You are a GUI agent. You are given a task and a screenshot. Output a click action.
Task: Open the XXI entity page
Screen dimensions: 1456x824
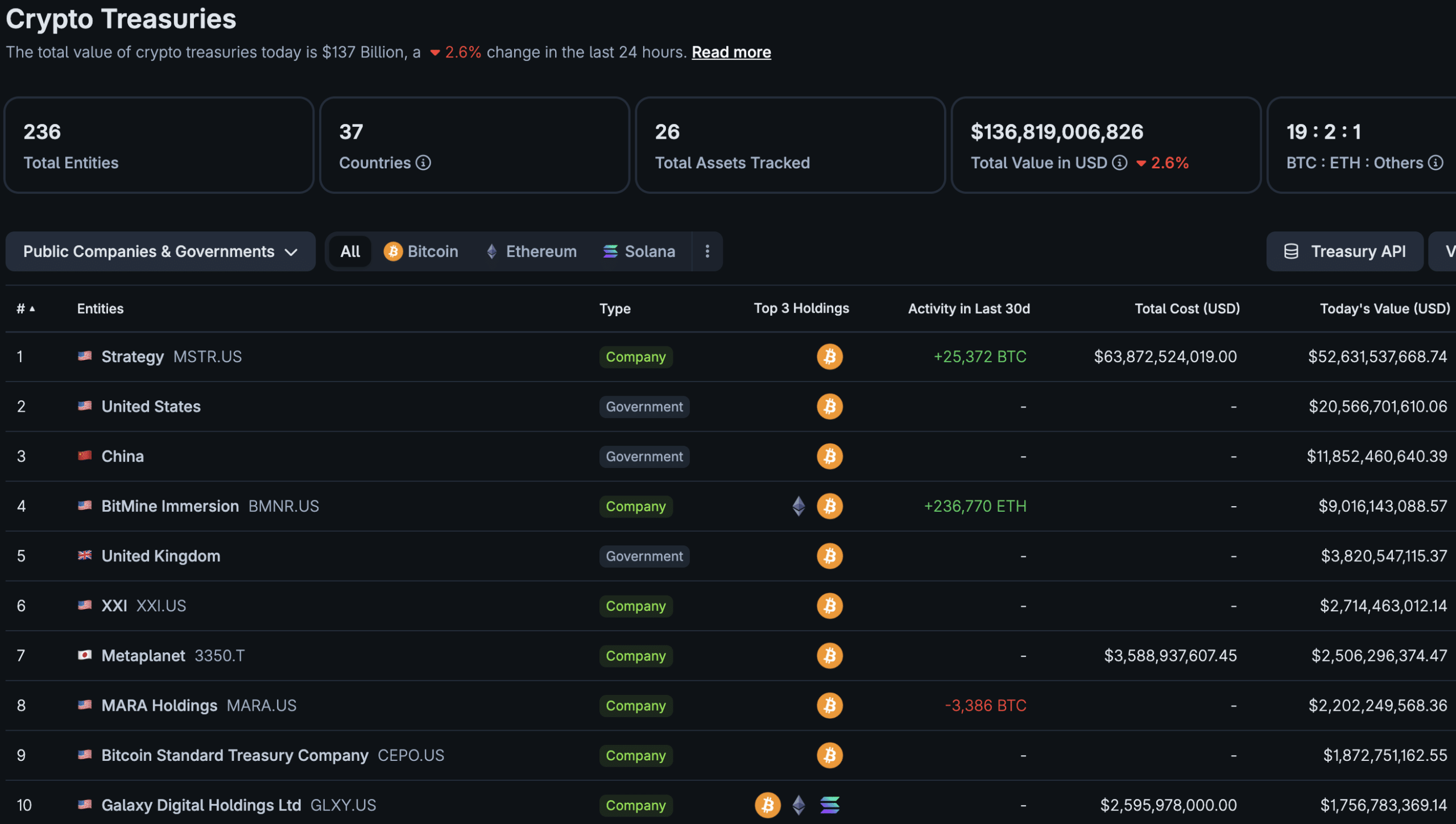point(114,606)
